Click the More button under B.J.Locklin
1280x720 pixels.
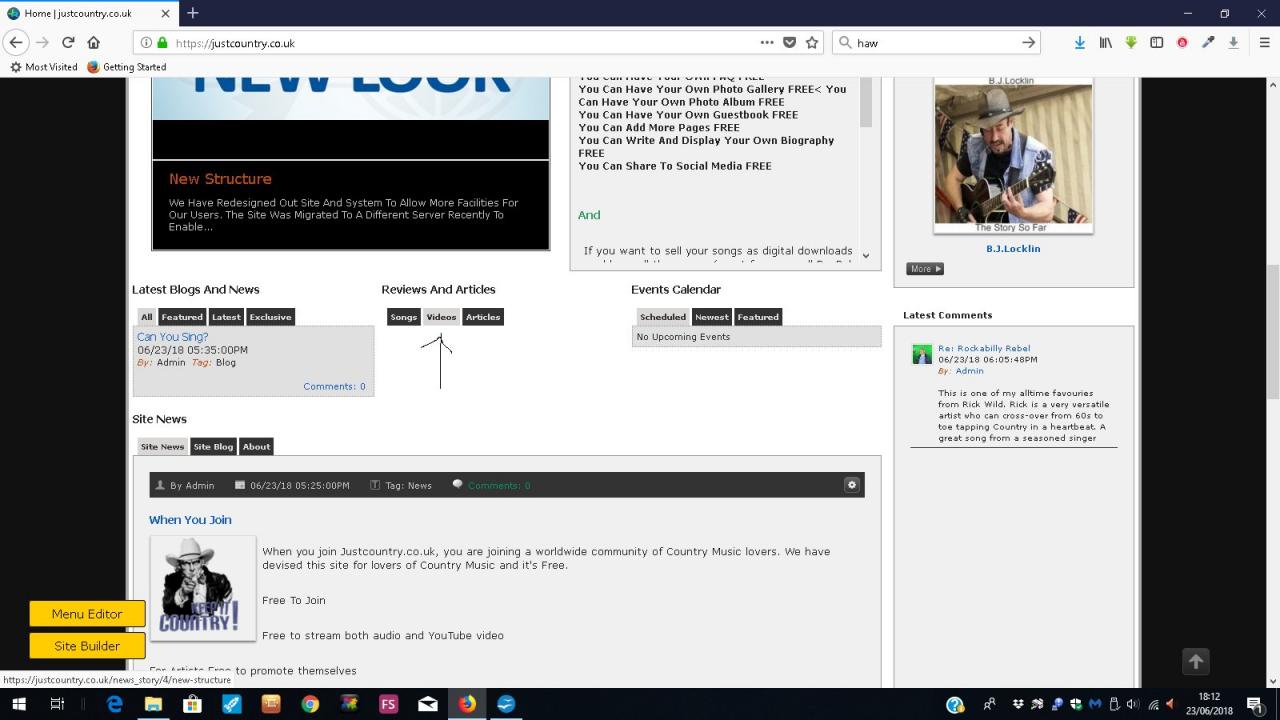click(924, 269)
